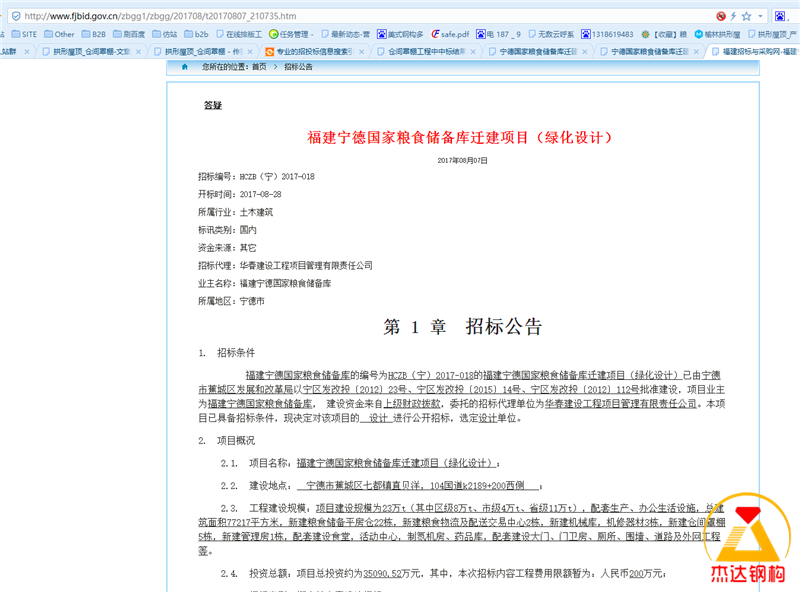Open the lowercase b2b bookmark folder

(x=196, y=34)
